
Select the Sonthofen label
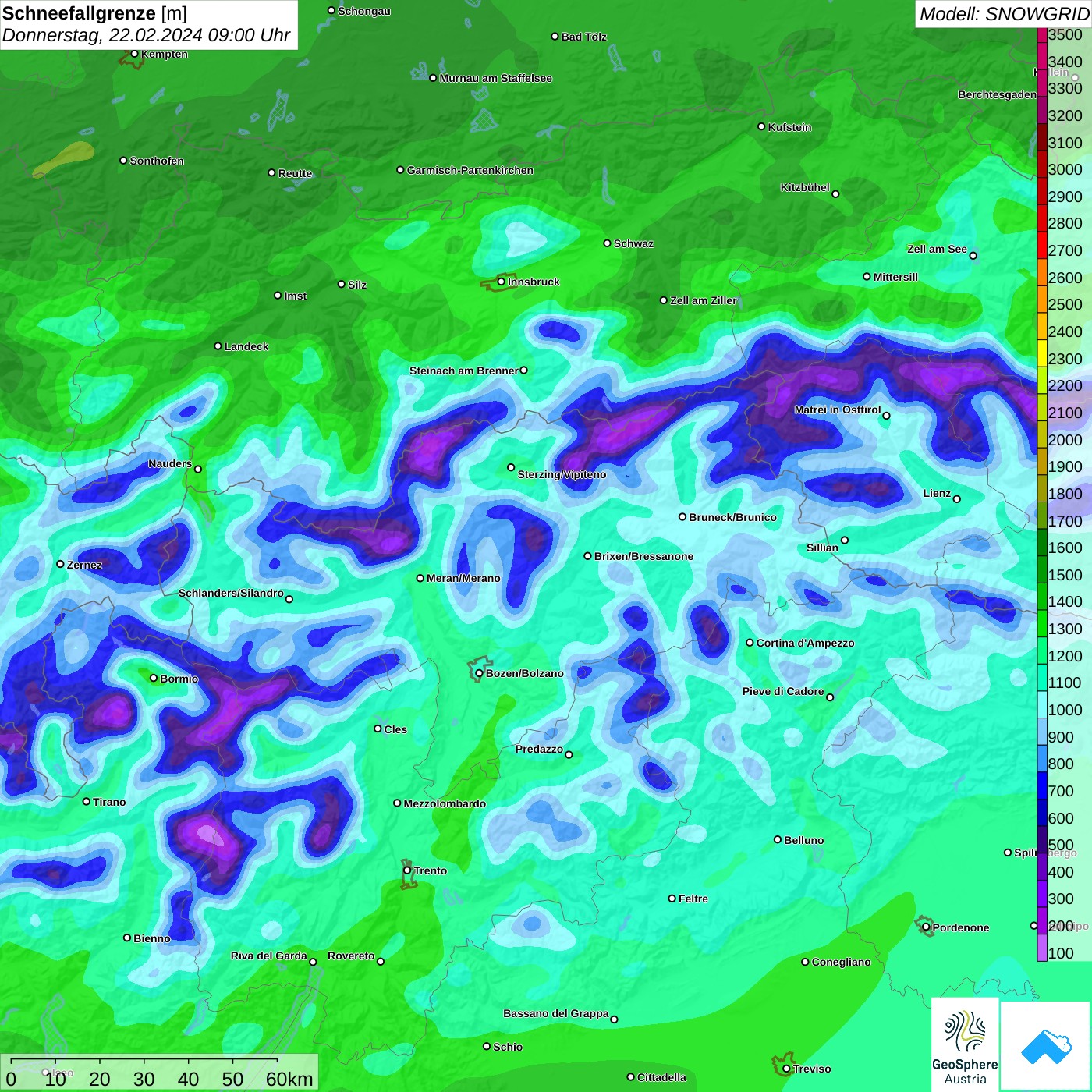157,161
